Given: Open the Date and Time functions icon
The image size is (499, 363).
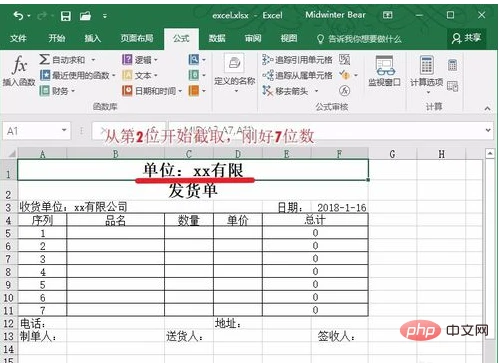Looking at the screenshot, I should click(127, 91).
